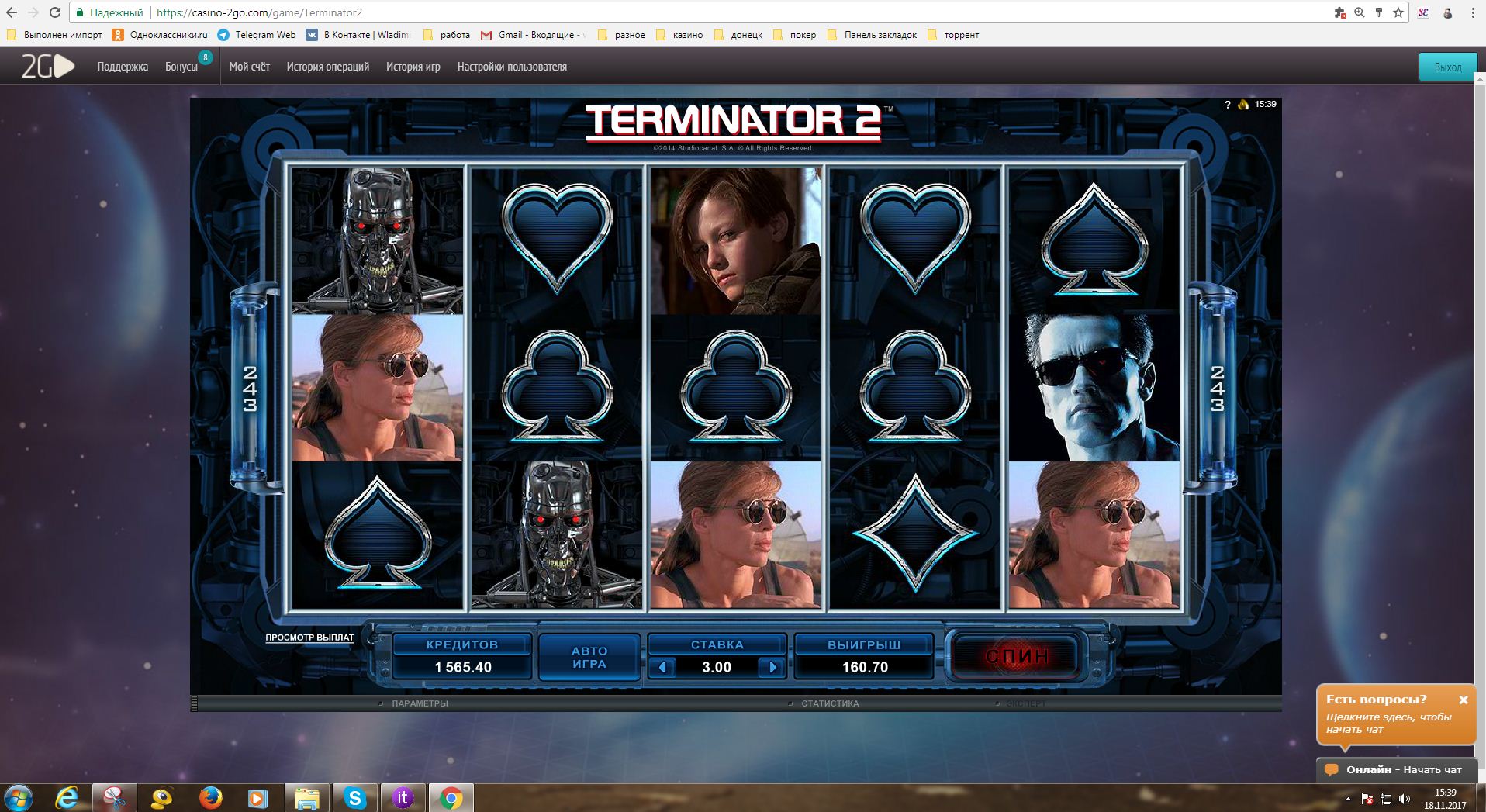Switch to Chrome on the taskbar
Image resolution: width=1486 pixels, height=812 pixels.
point(451,798)
